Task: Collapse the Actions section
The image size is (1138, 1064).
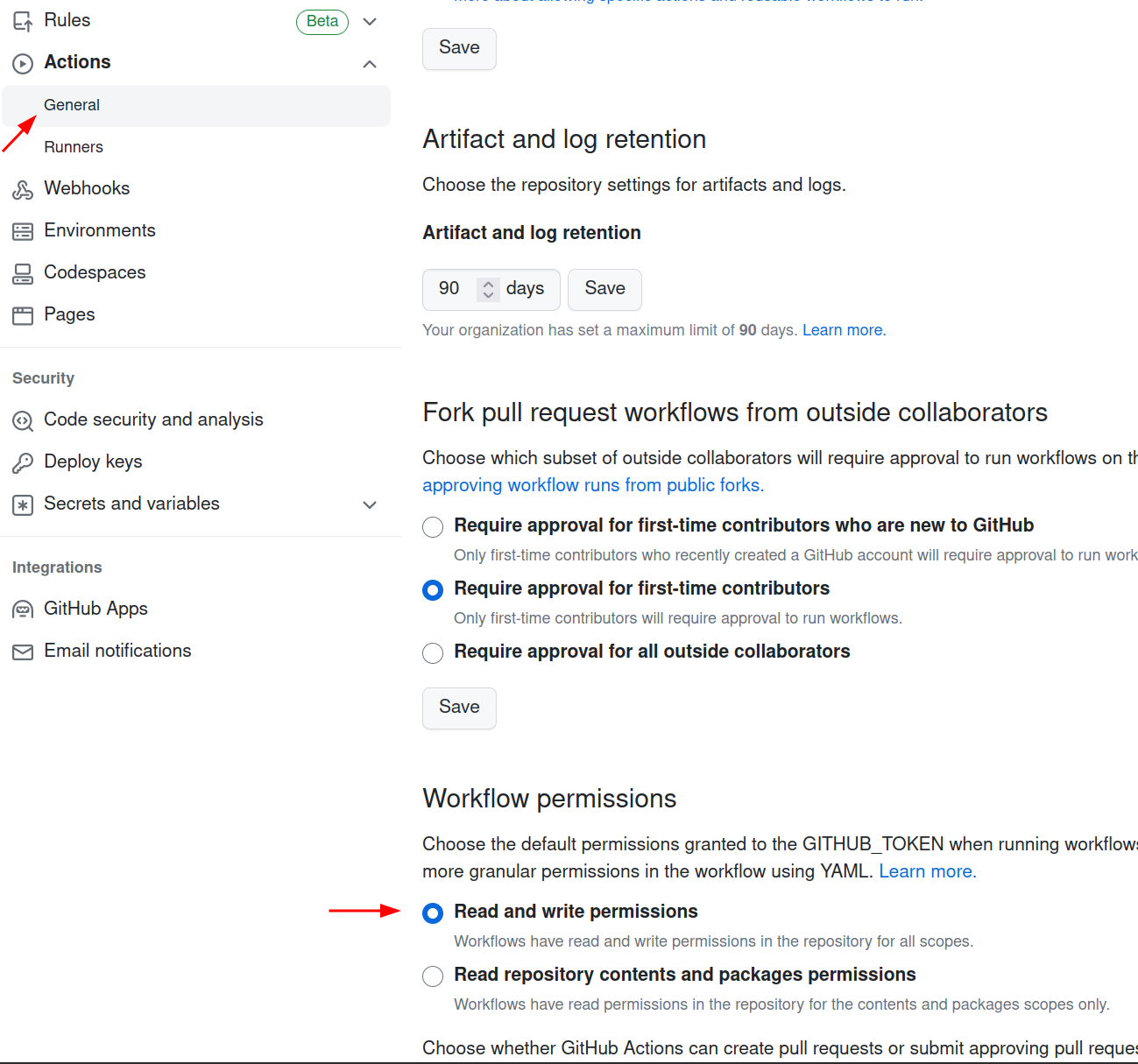Action: [370, 63]
